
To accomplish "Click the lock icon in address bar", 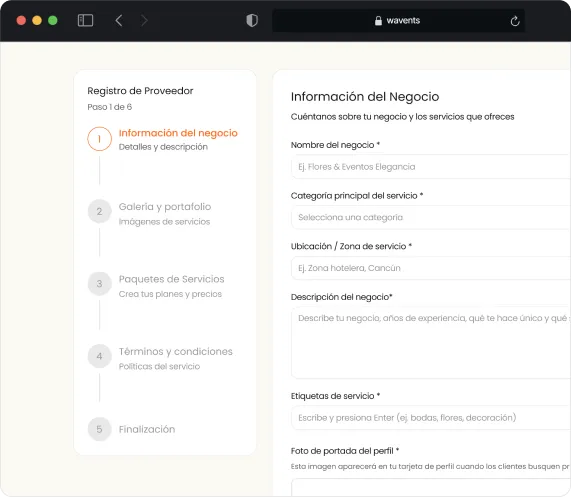I will tap(378, 21).
